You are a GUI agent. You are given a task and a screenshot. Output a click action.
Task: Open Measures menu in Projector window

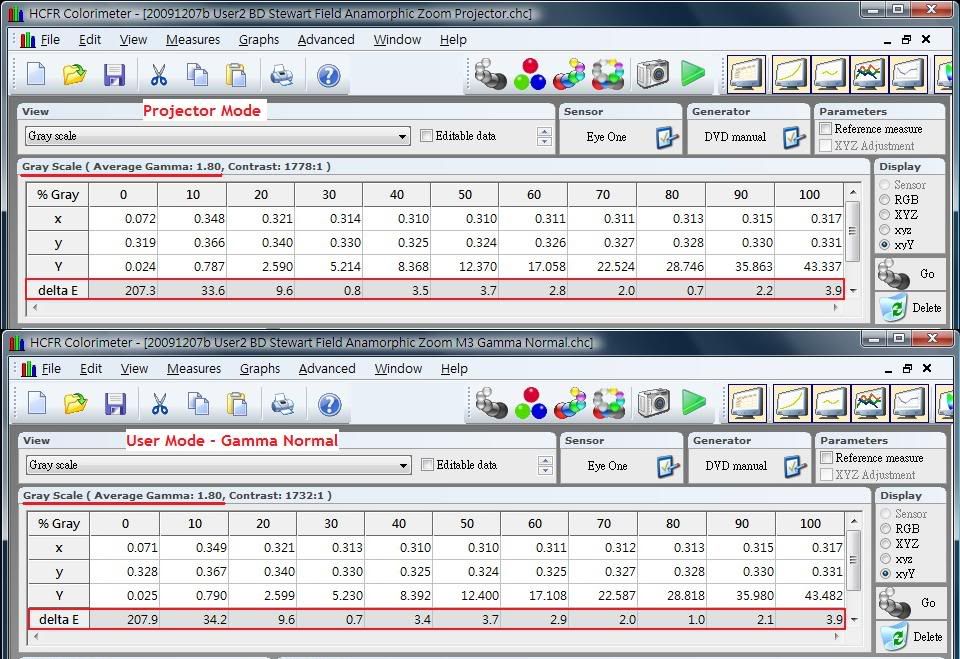(193, 40)
